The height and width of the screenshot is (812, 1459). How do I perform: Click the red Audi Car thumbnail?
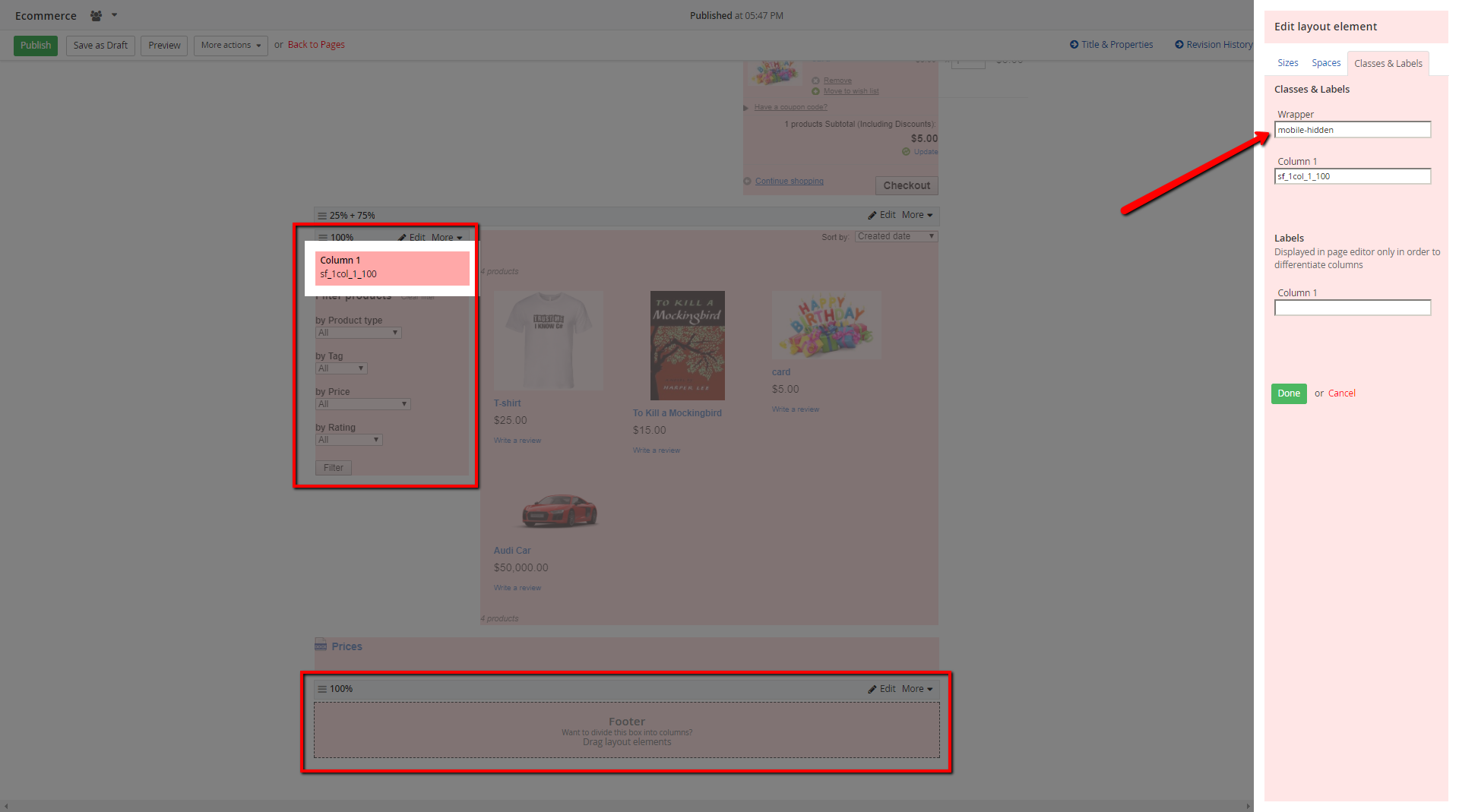(559, 510)
